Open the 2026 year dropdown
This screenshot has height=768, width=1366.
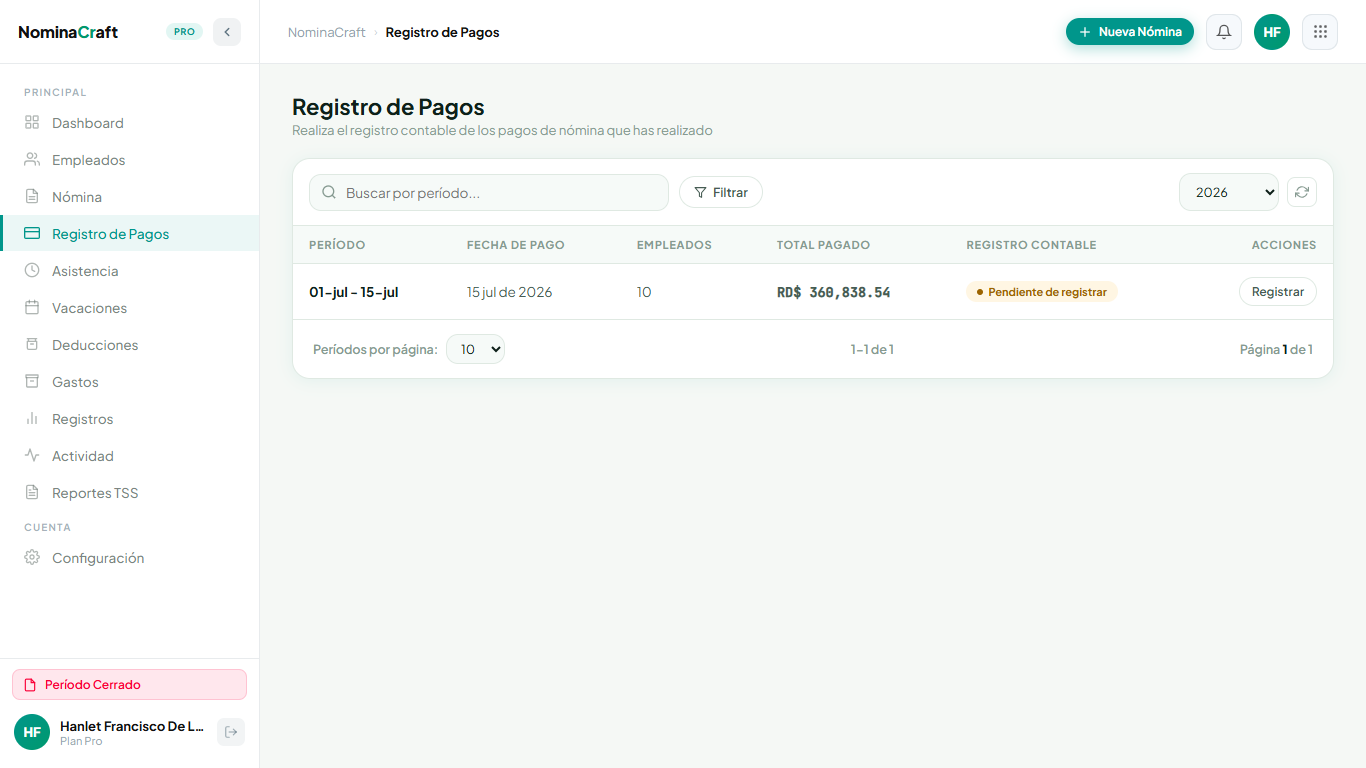point(1229,192)
